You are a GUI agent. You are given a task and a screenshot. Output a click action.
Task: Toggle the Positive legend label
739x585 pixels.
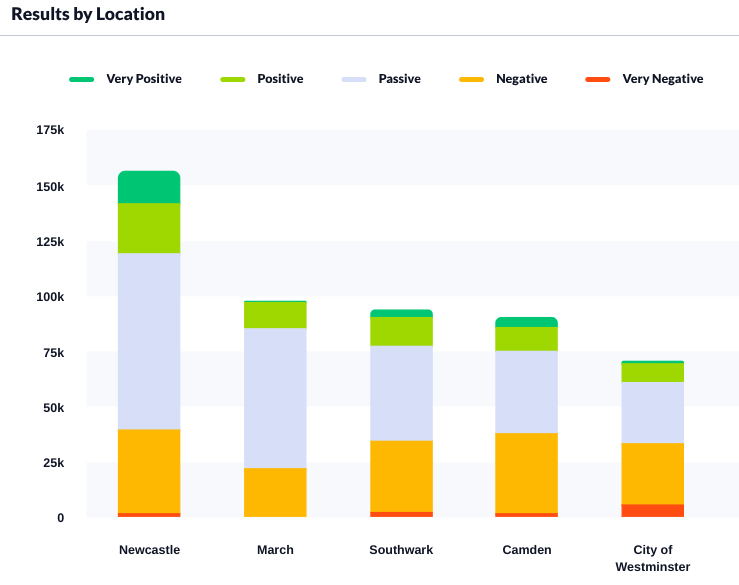(x=280, y=79)
